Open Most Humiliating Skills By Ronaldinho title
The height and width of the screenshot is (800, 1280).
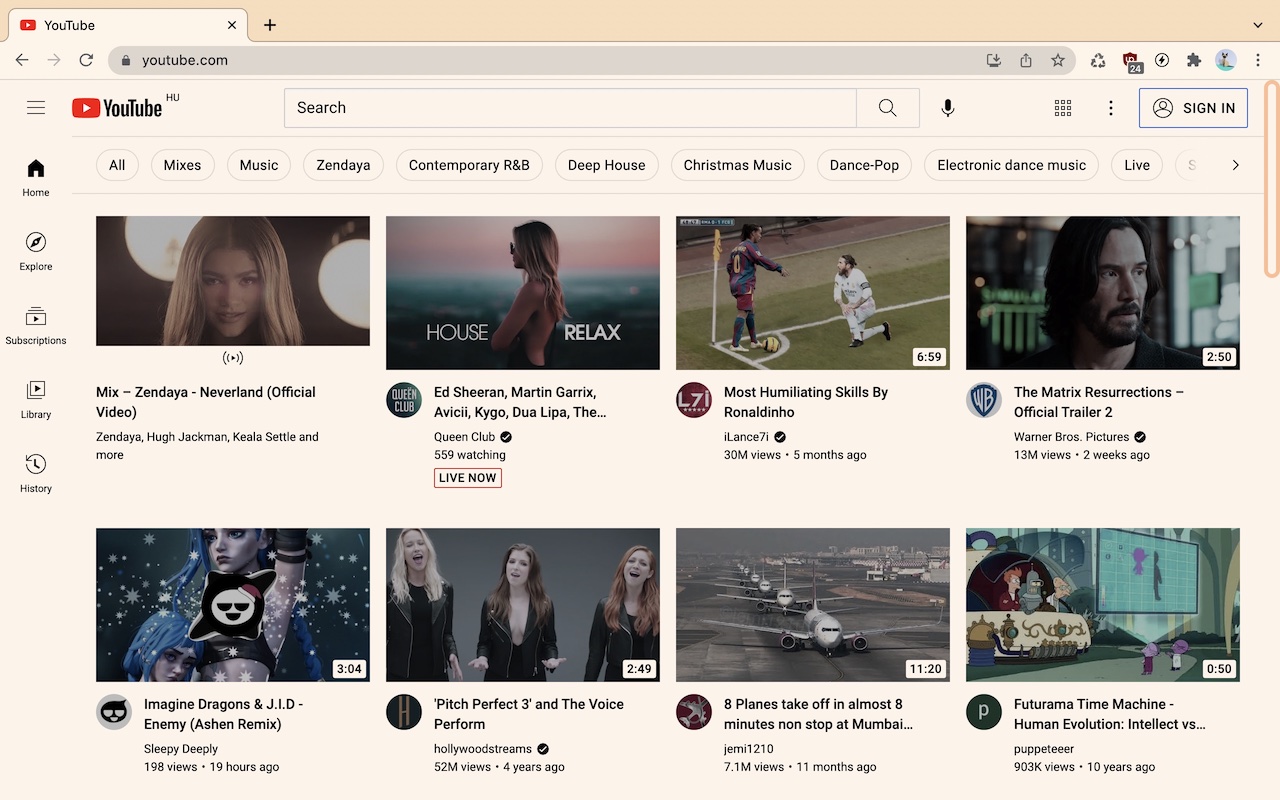(806, 402)
